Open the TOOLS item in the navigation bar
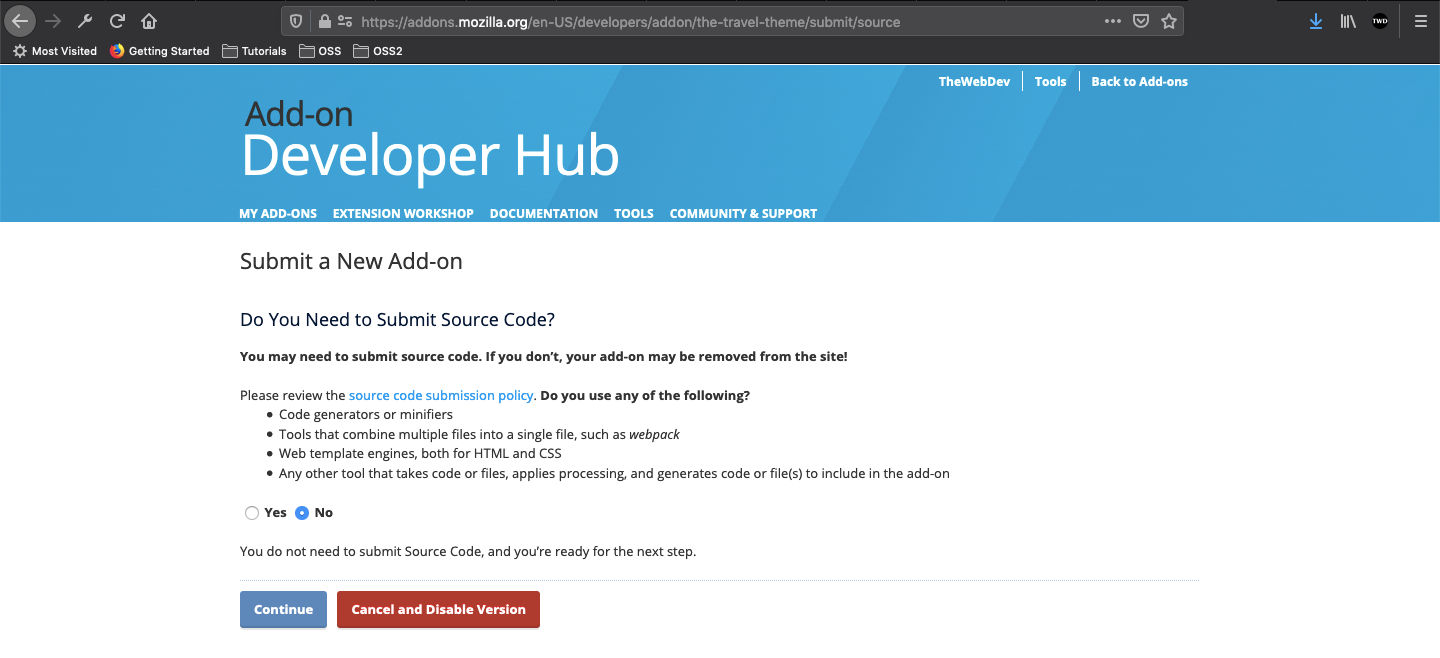This screenshot has width=1440, height=658. (x=634, y=213)
